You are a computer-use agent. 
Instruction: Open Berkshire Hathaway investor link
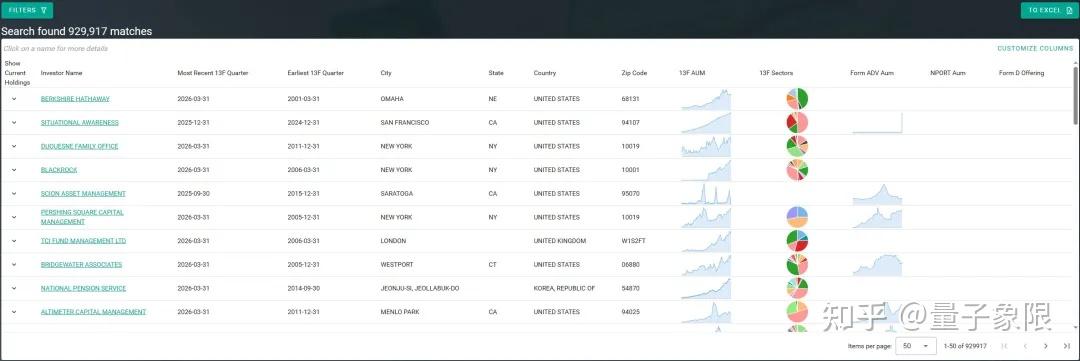[x=75, y=99]
